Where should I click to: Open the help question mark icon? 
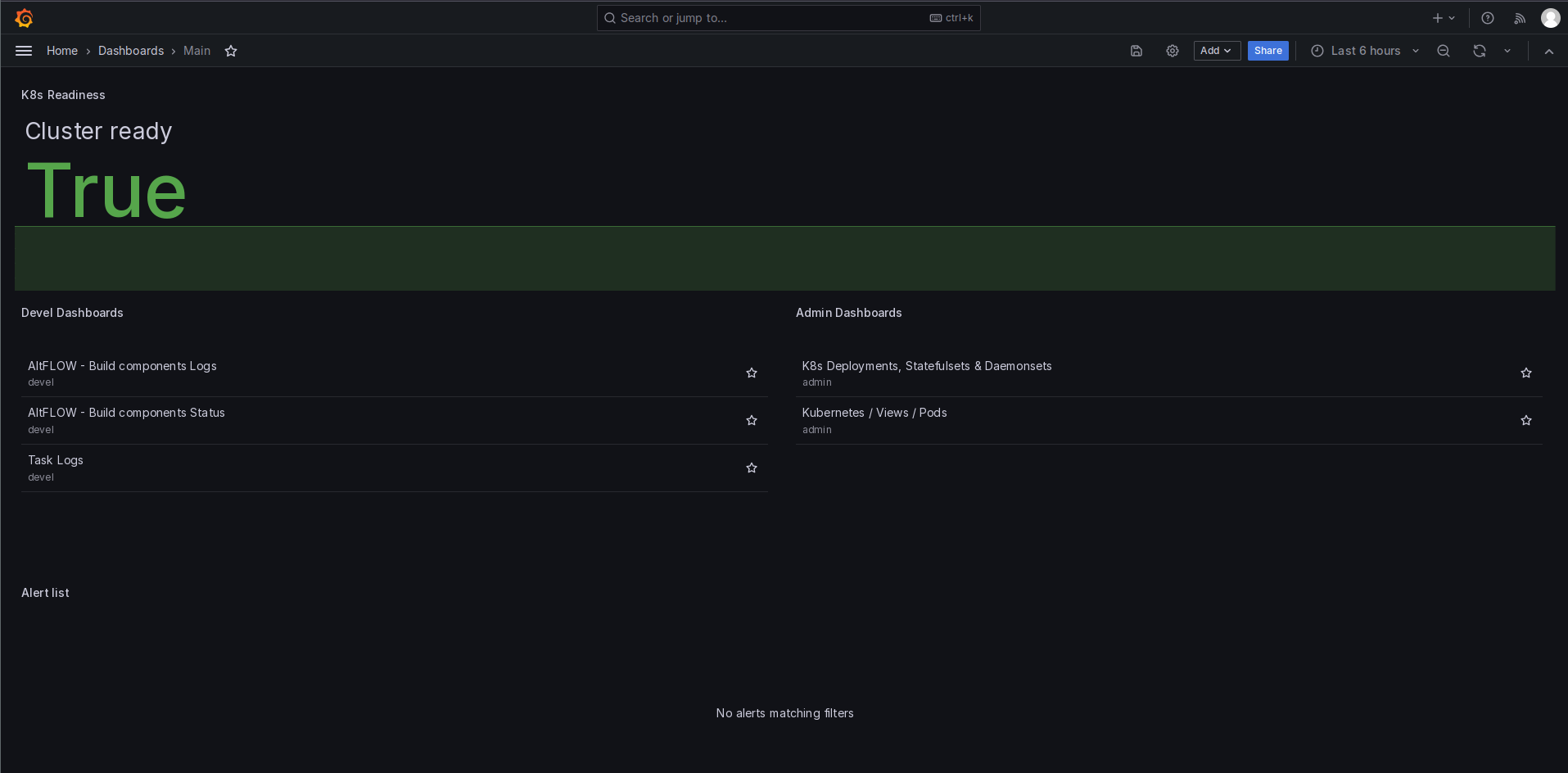coord(1488,18)
